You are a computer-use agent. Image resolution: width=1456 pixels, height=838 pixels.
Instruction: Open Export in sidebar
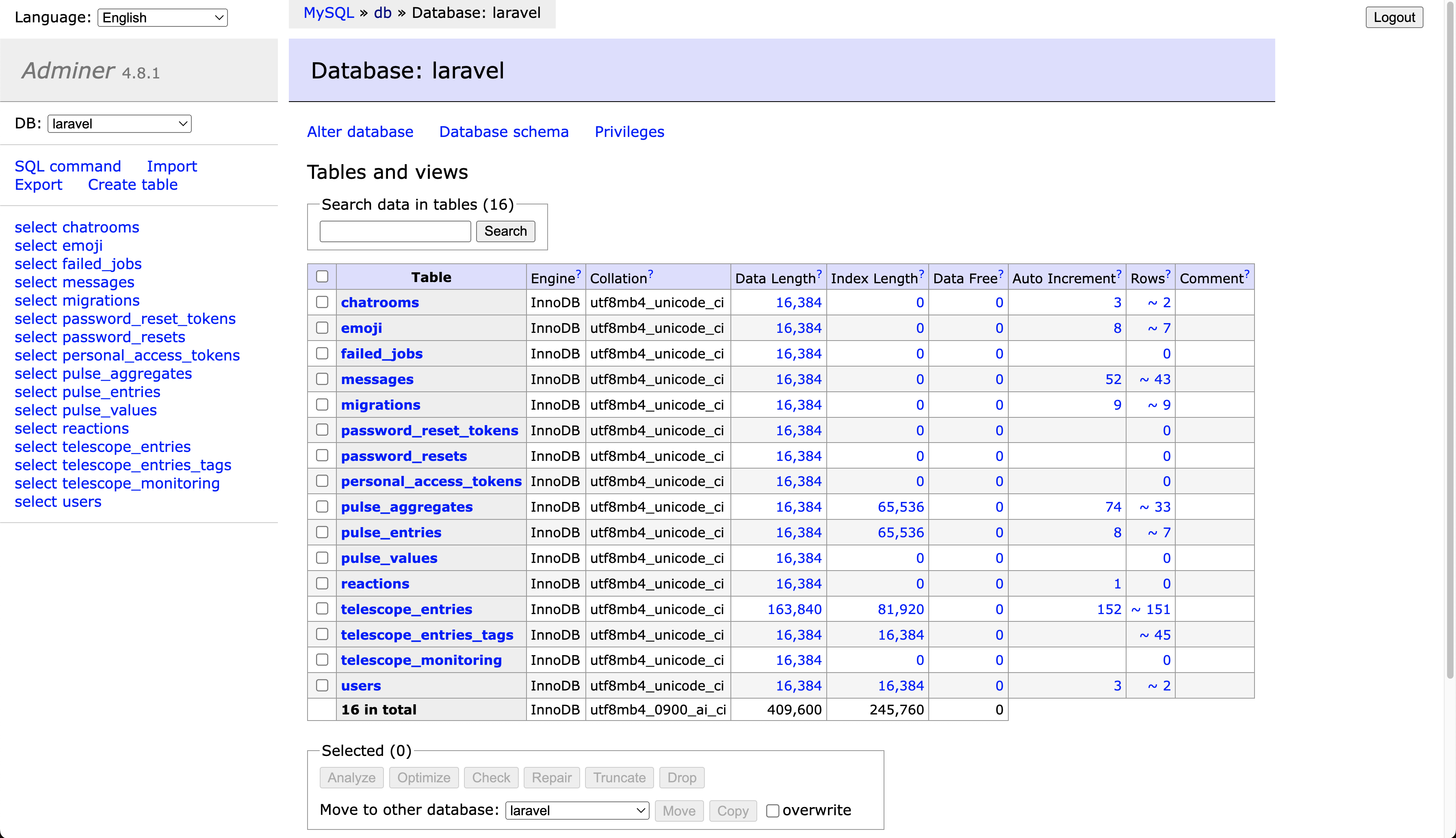pyautogui.click(x=39, y=185)
